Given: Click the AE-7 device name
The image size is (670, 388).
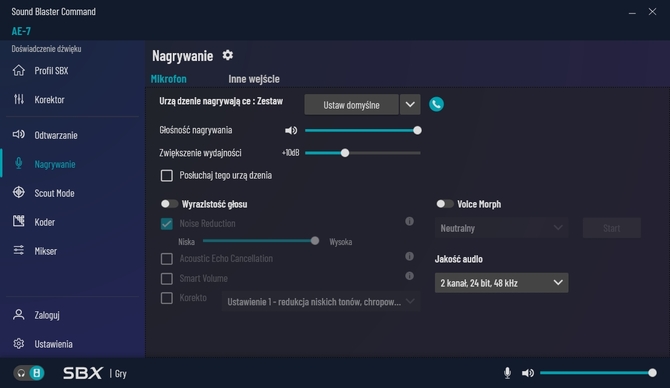Looking at the screenshot, I should click(x=21, y=31).
